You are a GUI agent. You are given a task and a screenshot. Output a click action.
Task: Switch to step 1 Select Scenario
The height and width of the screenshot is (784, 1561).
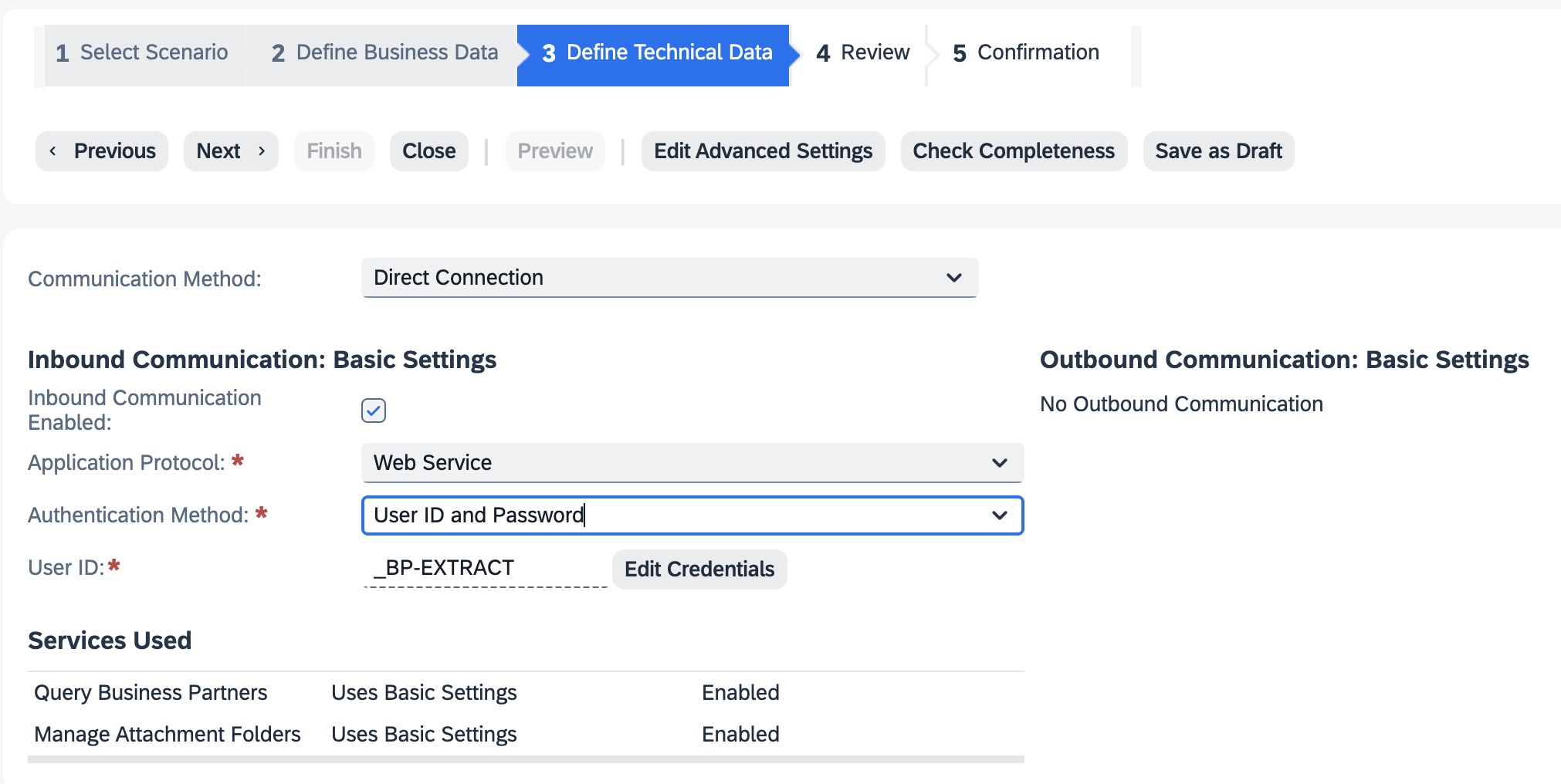[x=142, y=52]
